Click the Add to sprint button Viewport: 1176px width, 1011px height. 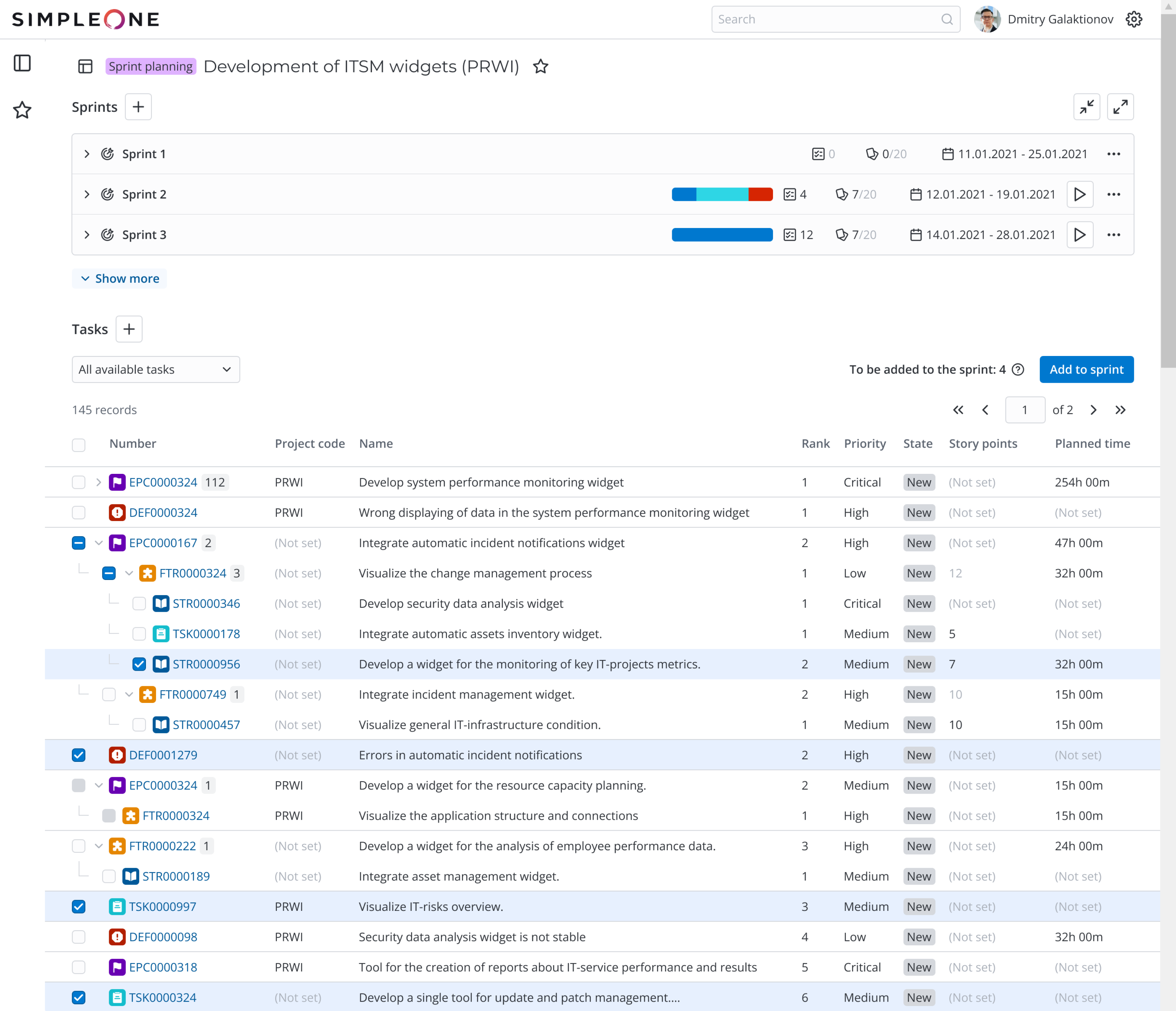point(1086,370)
